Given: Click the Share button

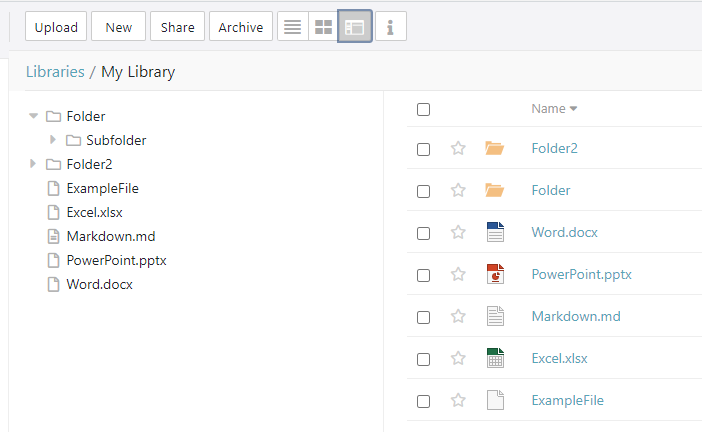Looking at the screenshot, I should coord(177,28).
